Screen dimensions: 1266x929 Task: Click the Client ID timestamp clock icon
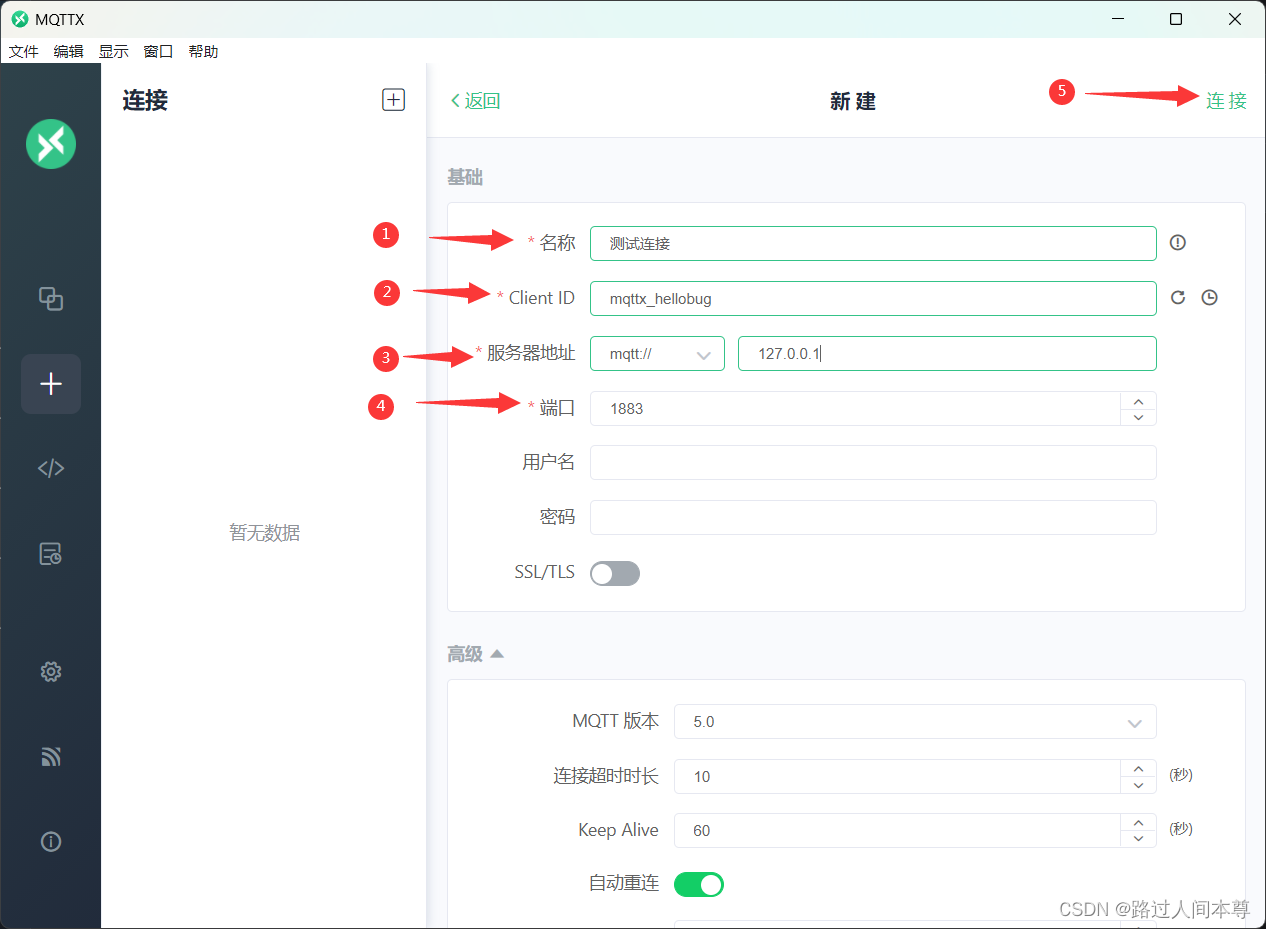1210,298
